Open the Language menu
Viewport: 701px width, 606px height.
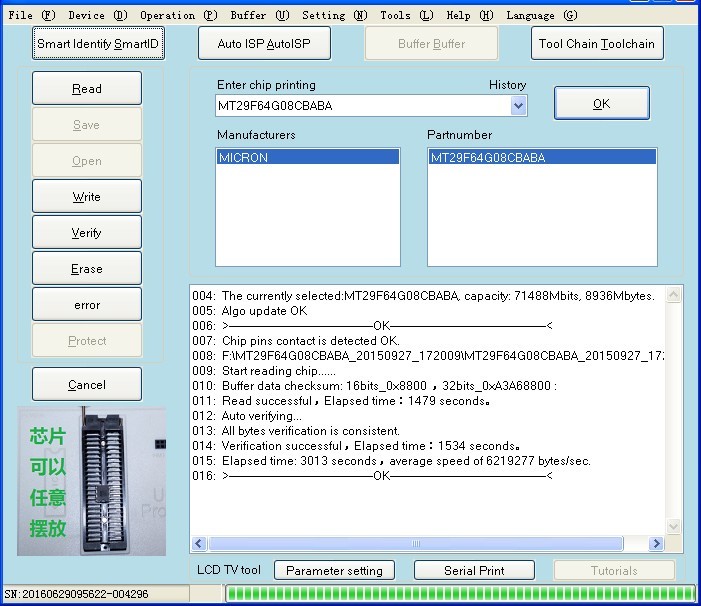(x=541, y=15)
